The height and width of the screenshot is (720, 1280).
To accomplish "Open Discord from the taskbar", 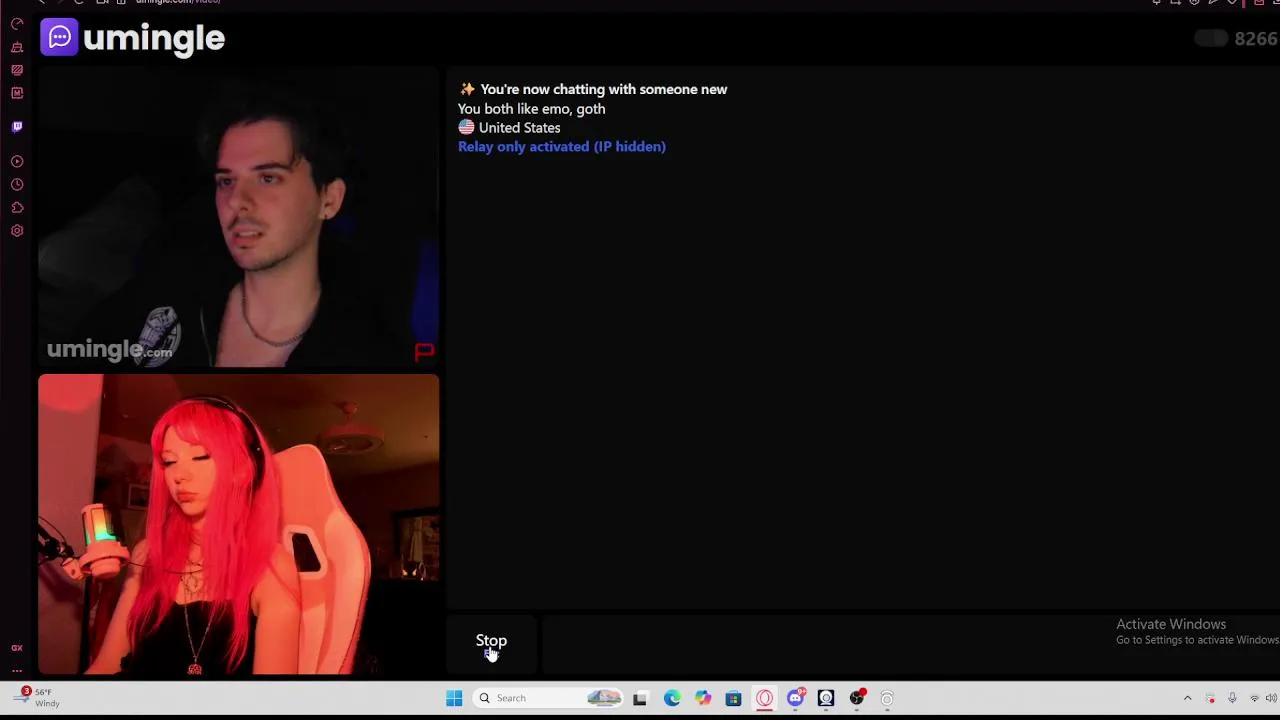I will click(795, 698).
